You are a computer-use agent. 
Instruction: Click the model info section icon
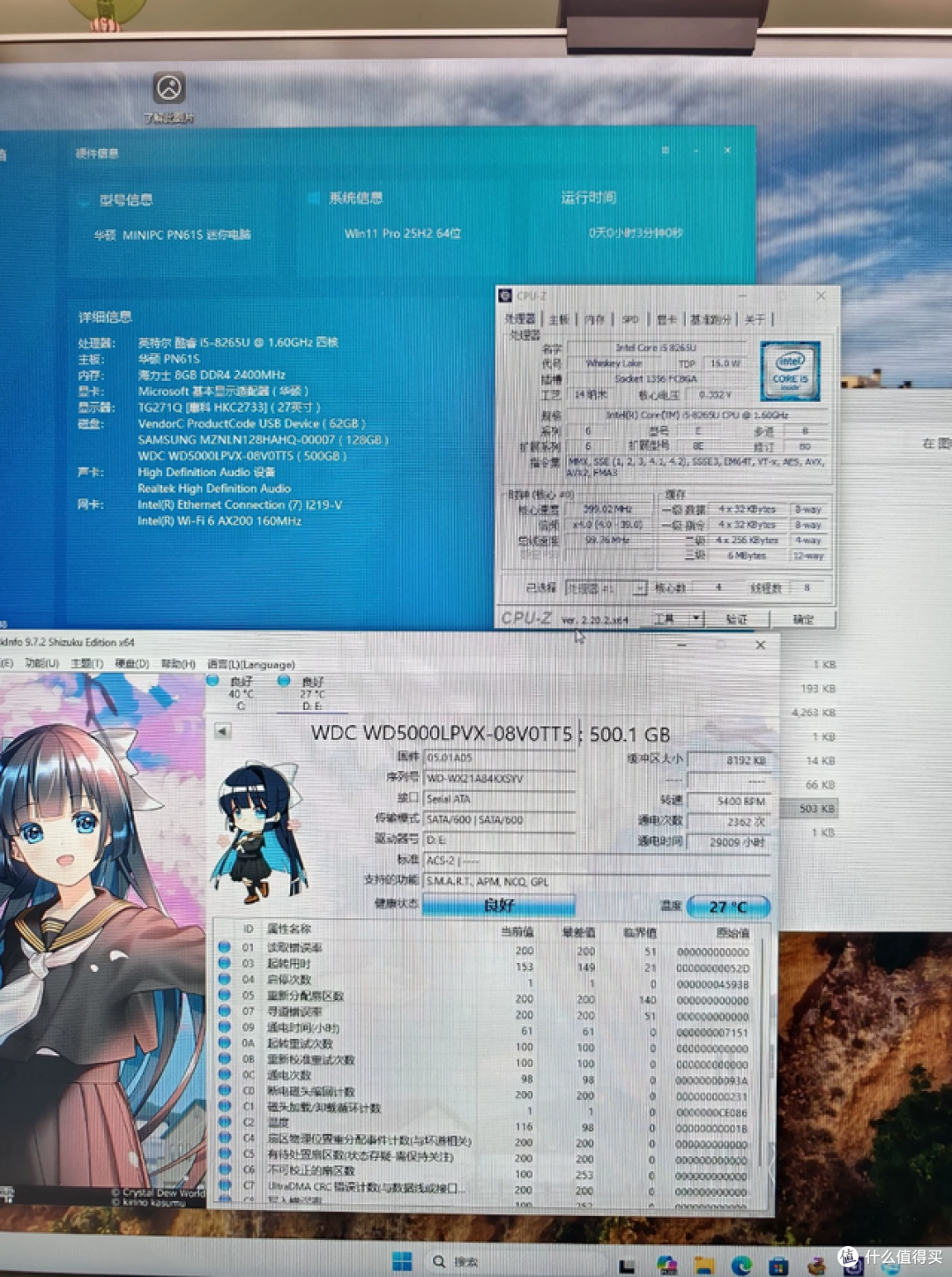tap(84, 200)
